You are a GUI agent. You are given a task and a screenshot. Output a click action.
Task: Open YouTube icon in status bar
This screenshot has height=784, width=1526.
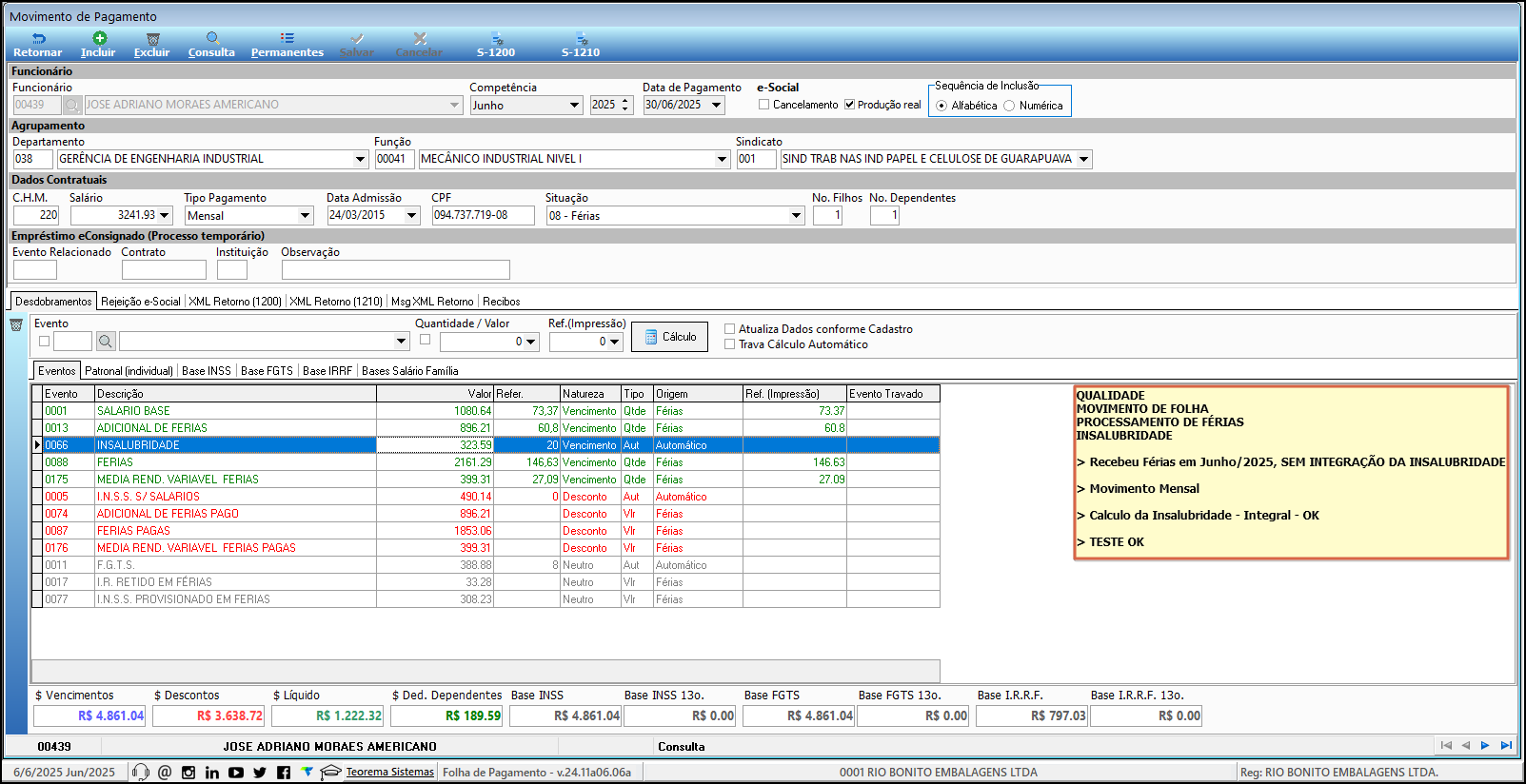[236, 772]
